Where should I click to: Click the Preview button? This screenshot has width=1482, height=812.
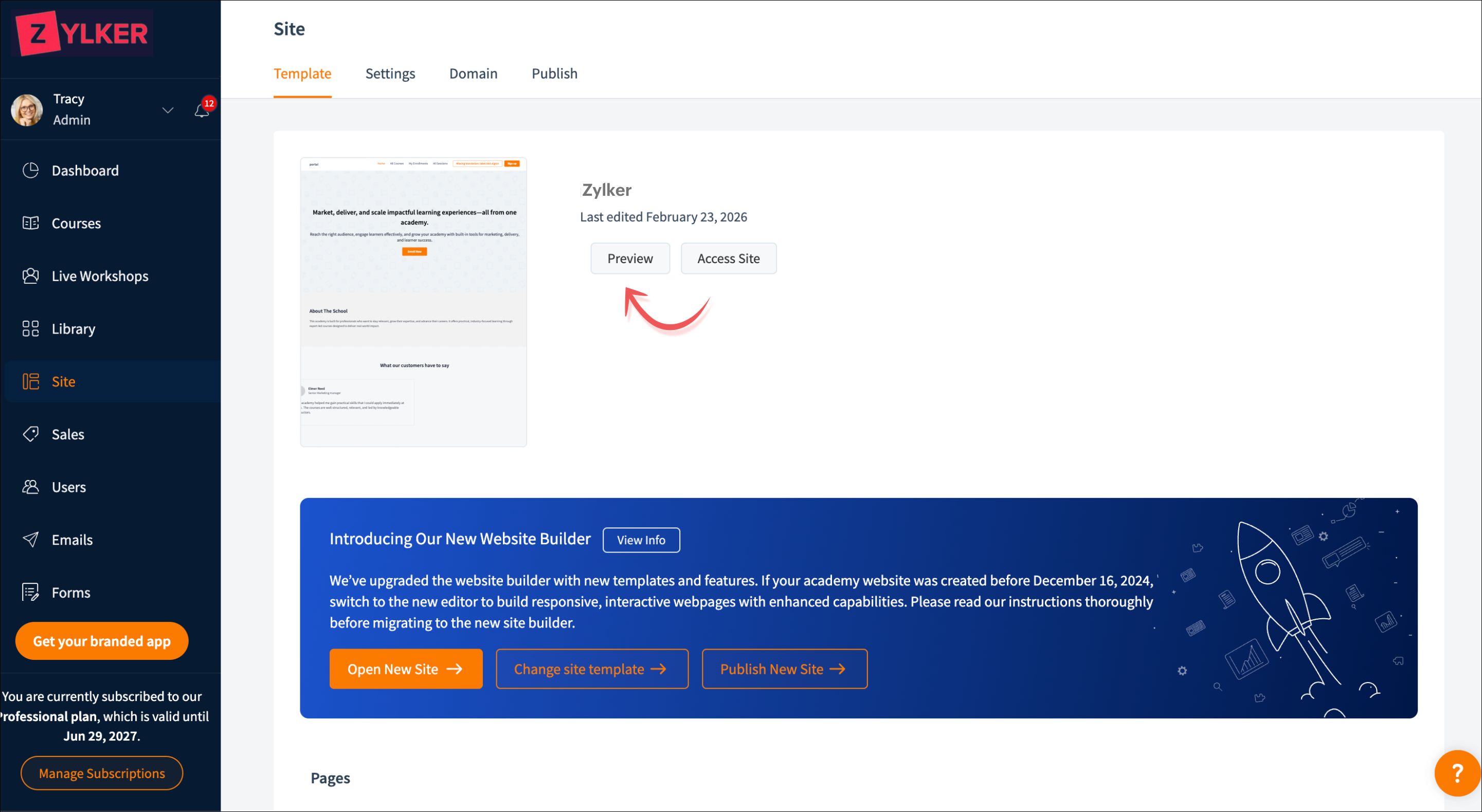(x=630, y=259)
